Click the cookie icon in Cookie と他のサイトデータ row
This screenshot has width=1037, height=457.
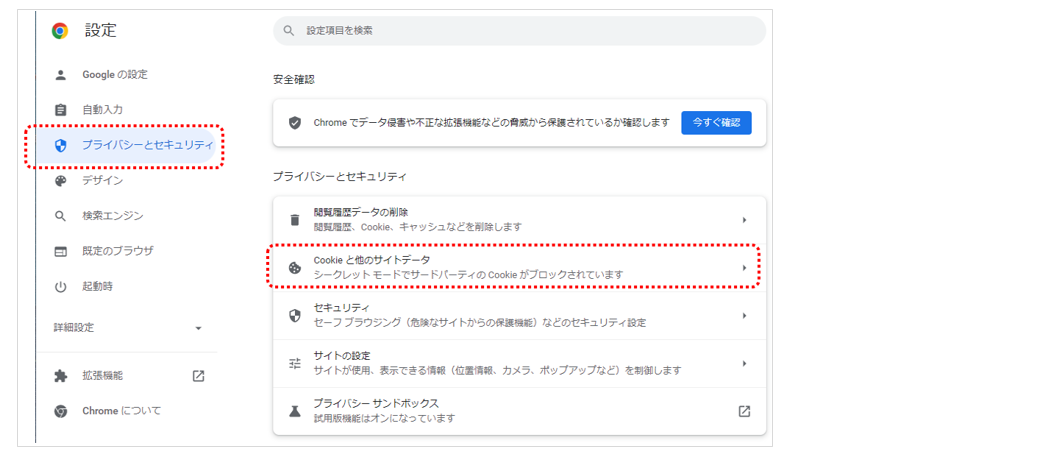tap(294, 268)
